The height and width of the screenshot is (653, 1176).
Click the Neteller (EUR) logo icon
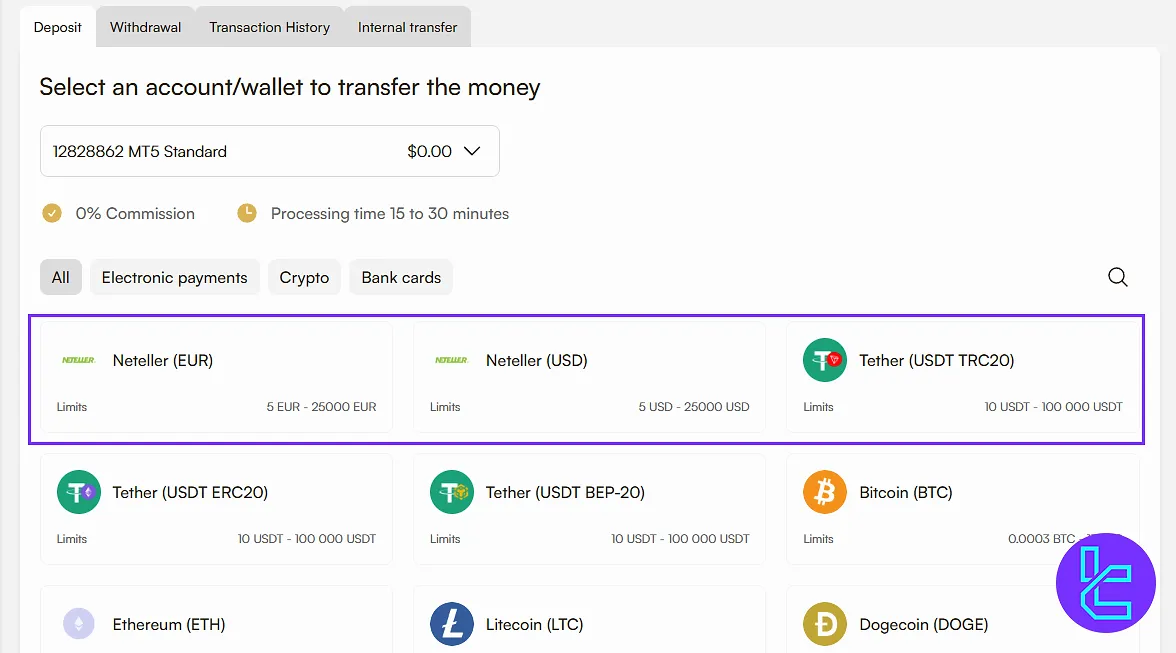78,360
